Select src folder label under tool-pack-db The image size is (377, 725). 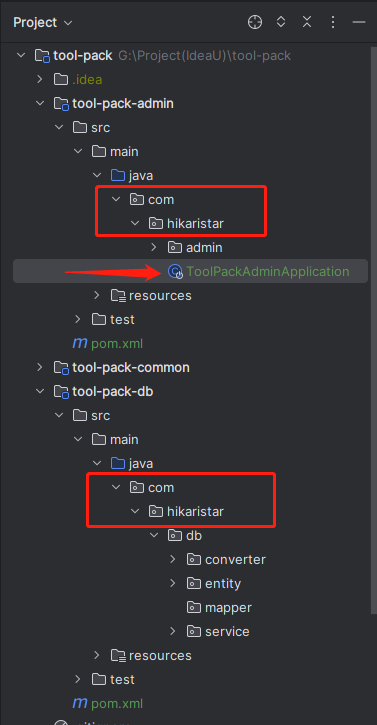point(100,416)
